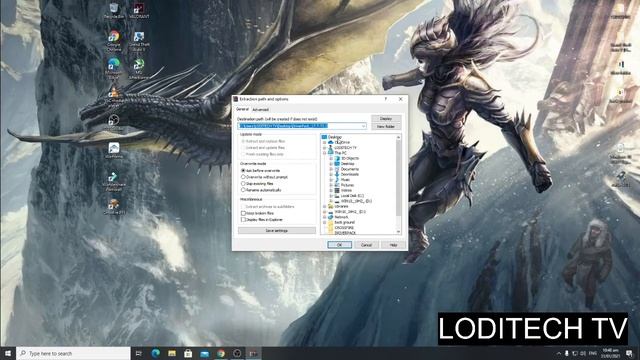Image resolution: width=640 pixels, height=360 pixels.
Task: Launch Microsoft Edge from the taskbar
Action: pos(156,353)
